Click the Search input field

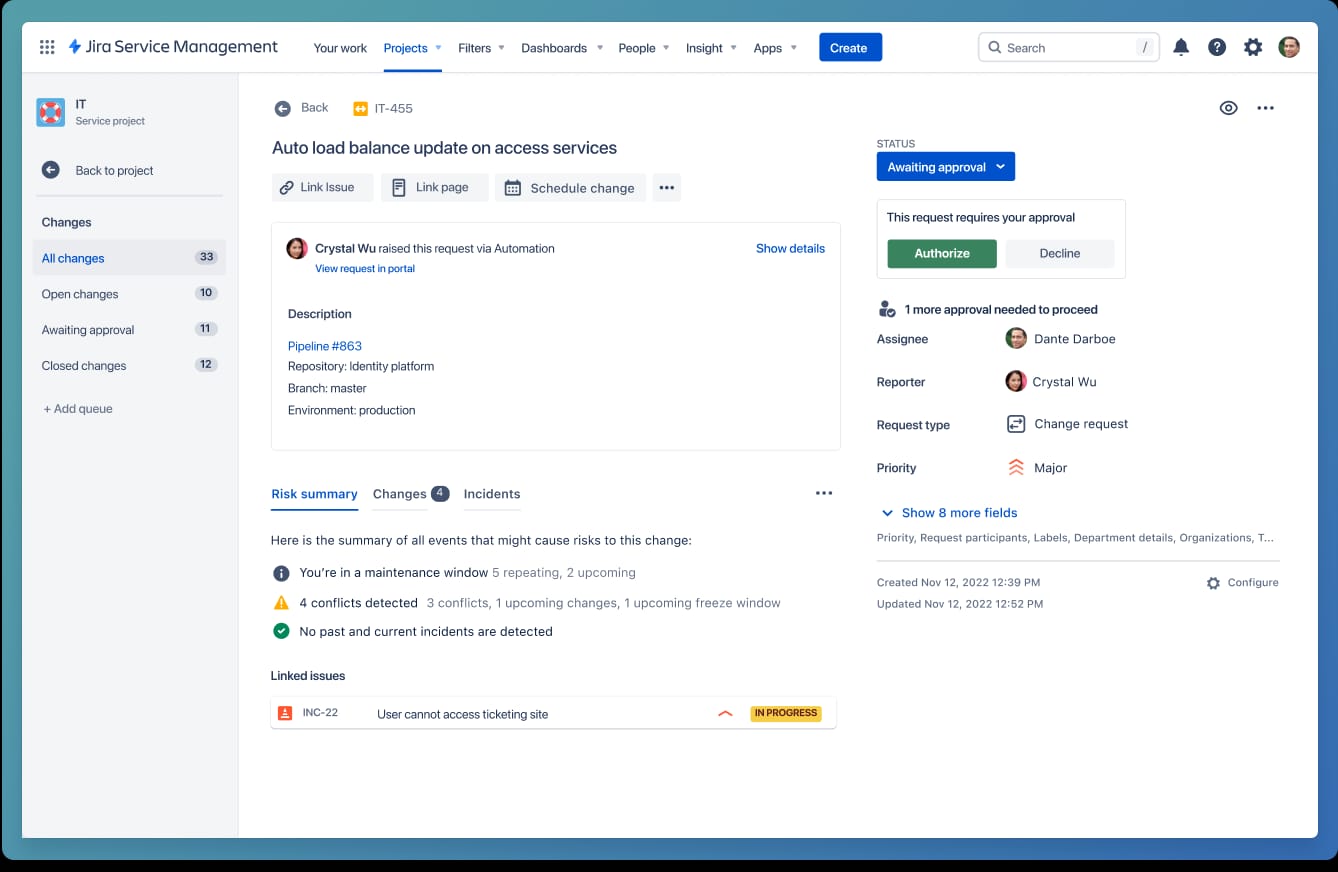pos(1069,47)
